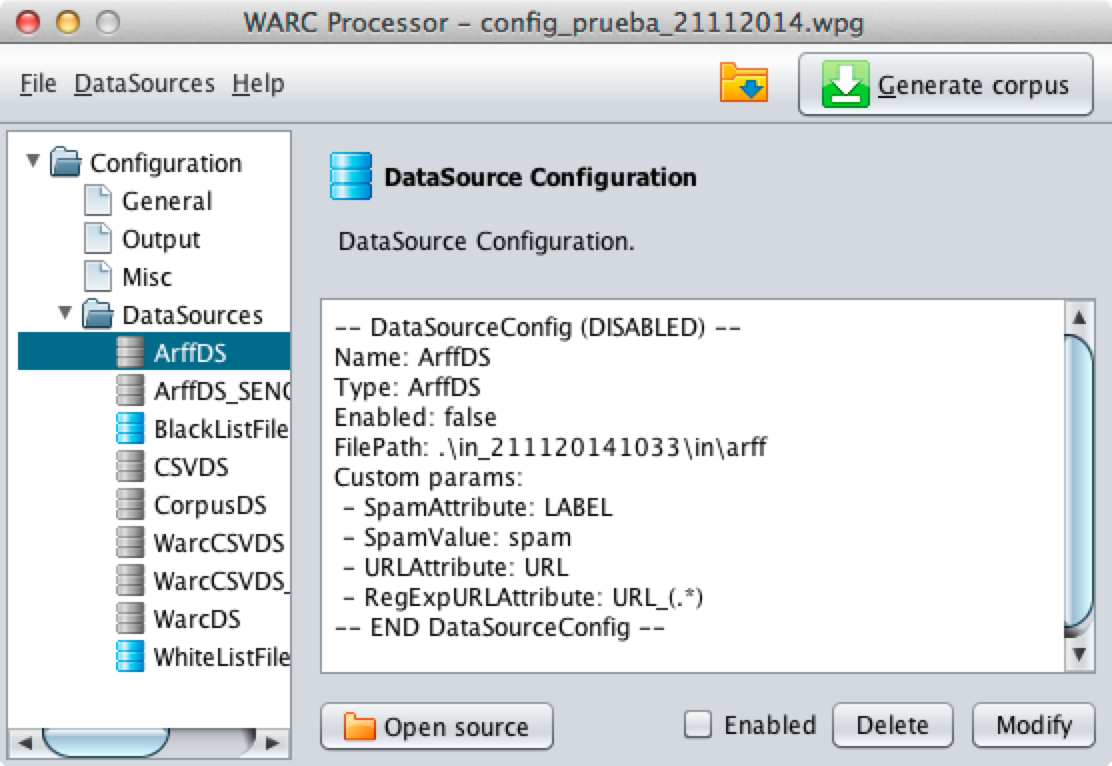This screenshot has height=766, width=1112.
Task: Toggle the Enabled checkbox
Action: coord(698,725)
